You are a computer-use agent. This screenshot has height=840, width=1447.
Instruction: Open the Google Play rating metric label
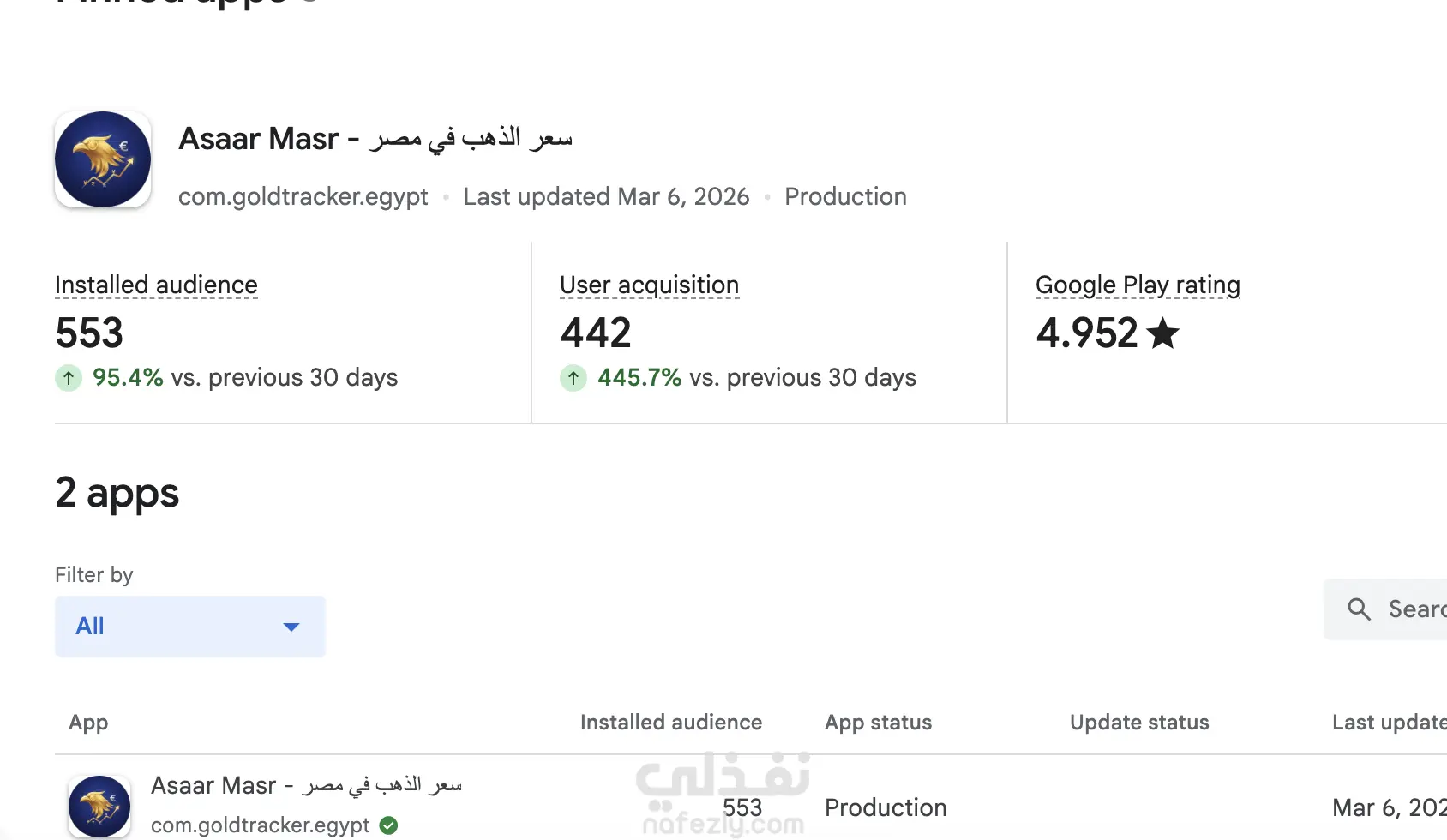(1138, 285)
